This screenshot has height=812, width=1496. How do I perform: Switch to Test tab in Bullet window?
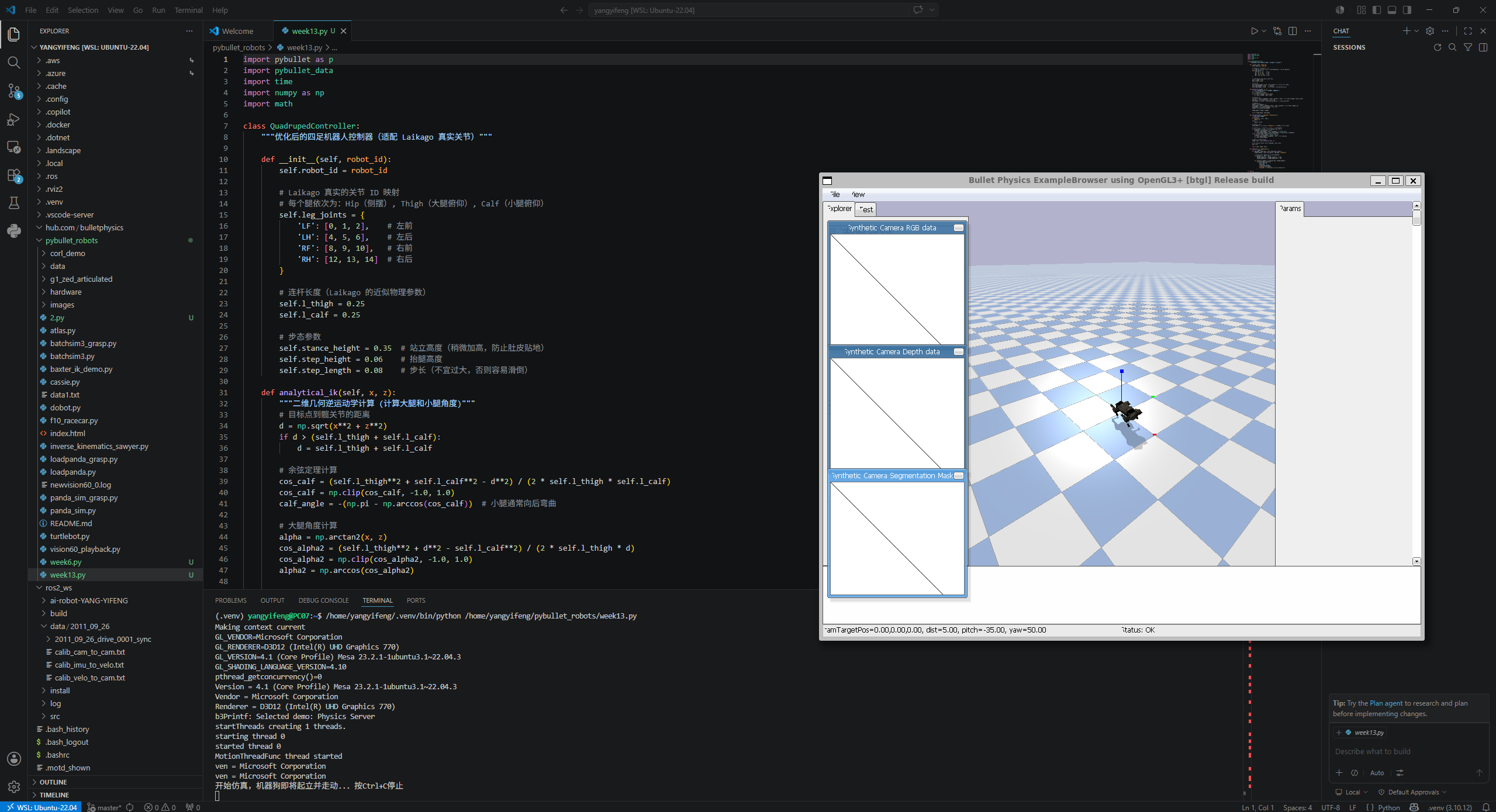pos(866,209)
